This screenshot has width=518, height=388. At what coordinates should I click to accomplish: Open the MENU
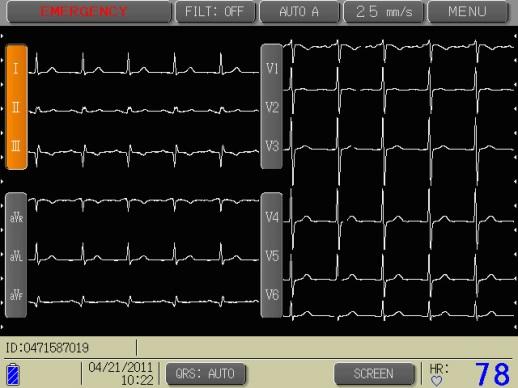click(468, 12)
